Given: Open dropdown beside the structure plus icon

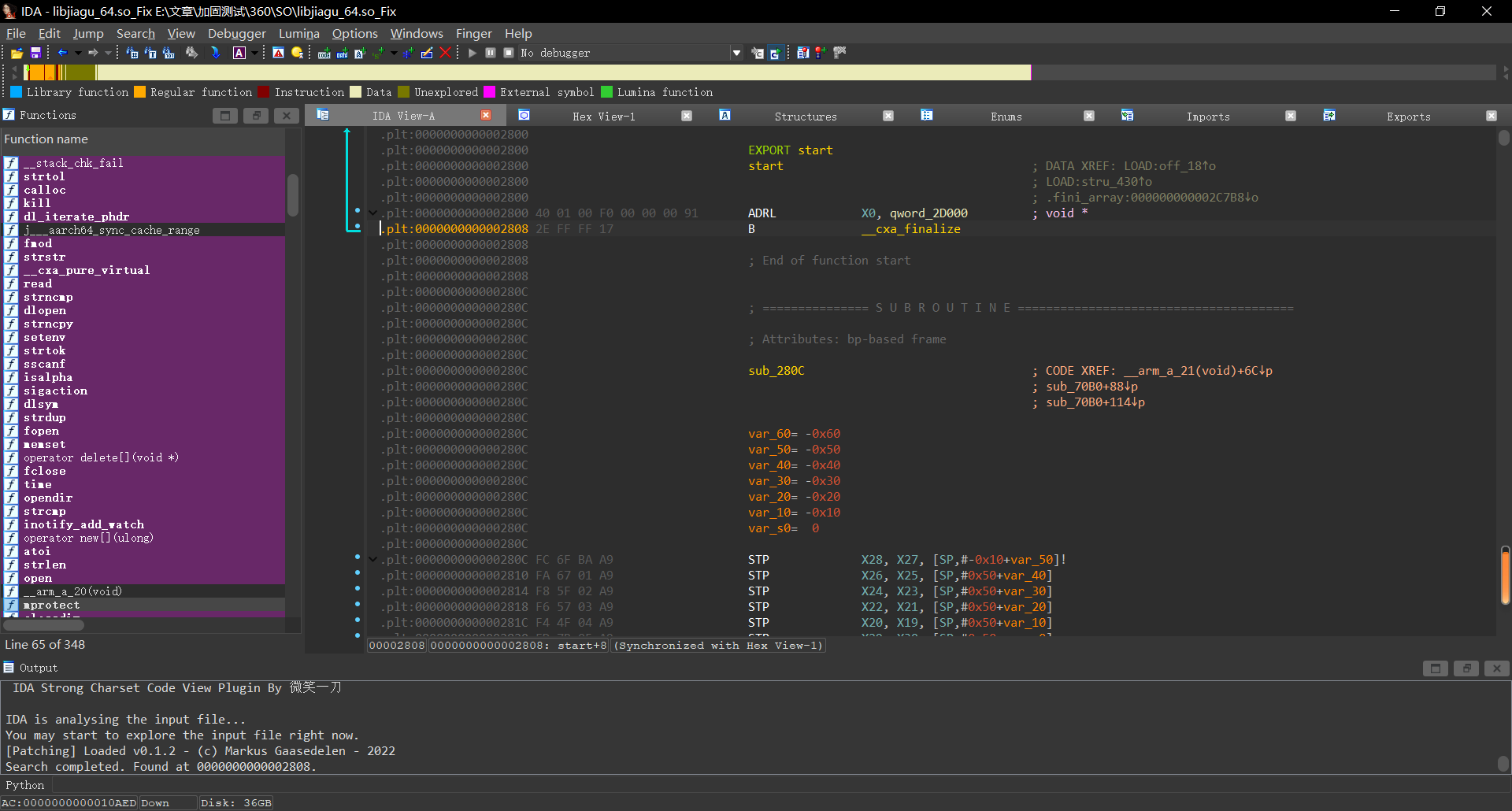Looking at the screenshot, I should point(394,53).
